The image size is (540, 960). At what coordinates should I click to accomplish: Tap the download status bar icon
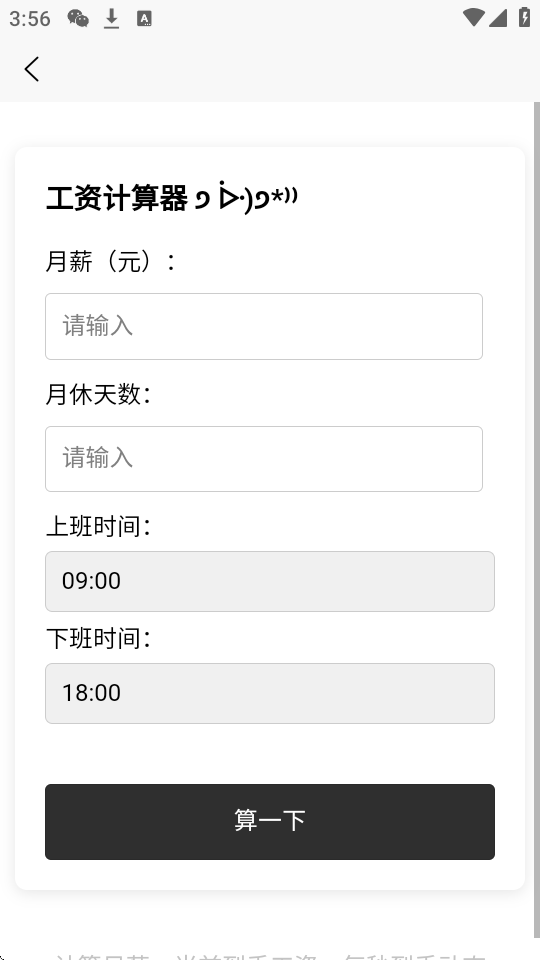111,19
